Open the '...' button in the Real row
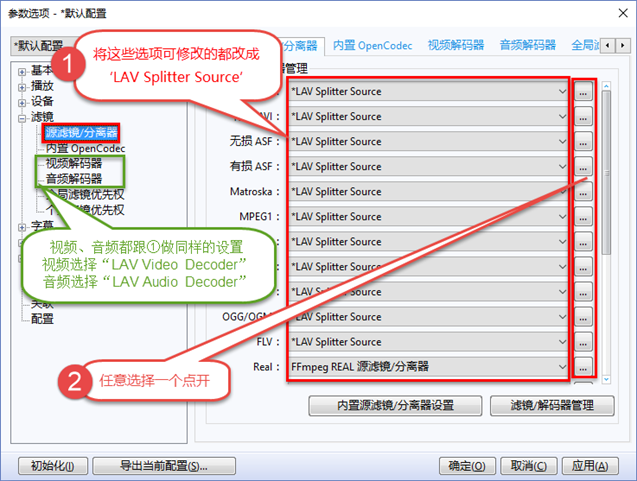This screenshot has height=481, width=637. (x=583, y=367)
